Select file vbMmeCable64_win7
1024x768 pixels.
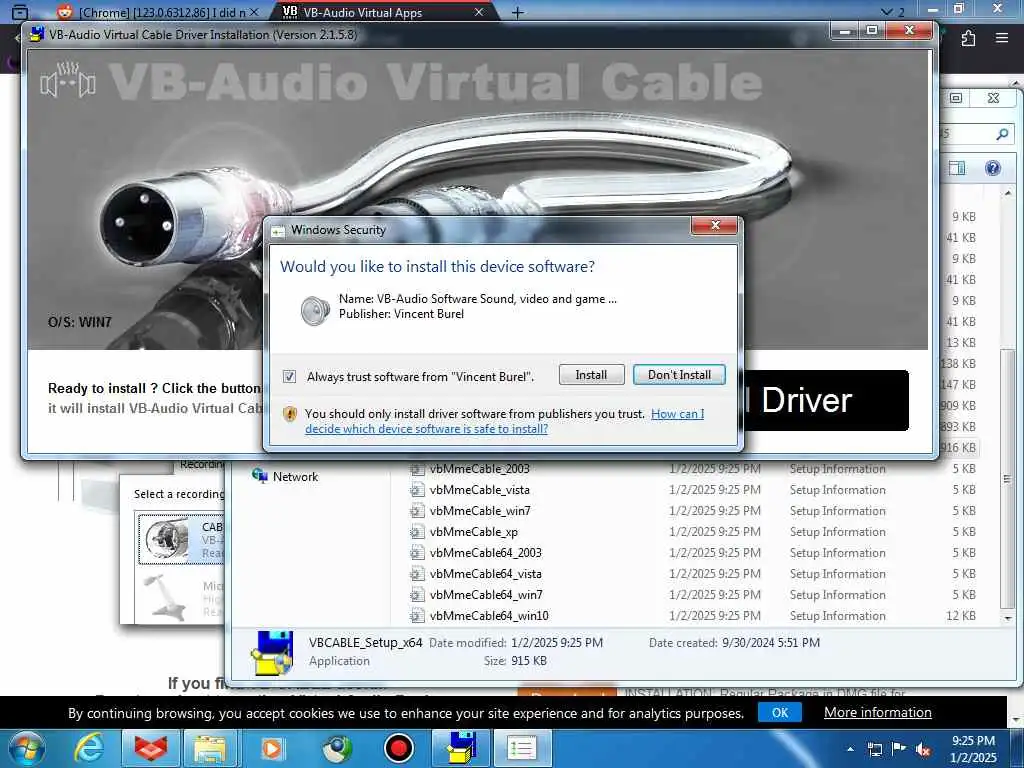click(487, 594)
